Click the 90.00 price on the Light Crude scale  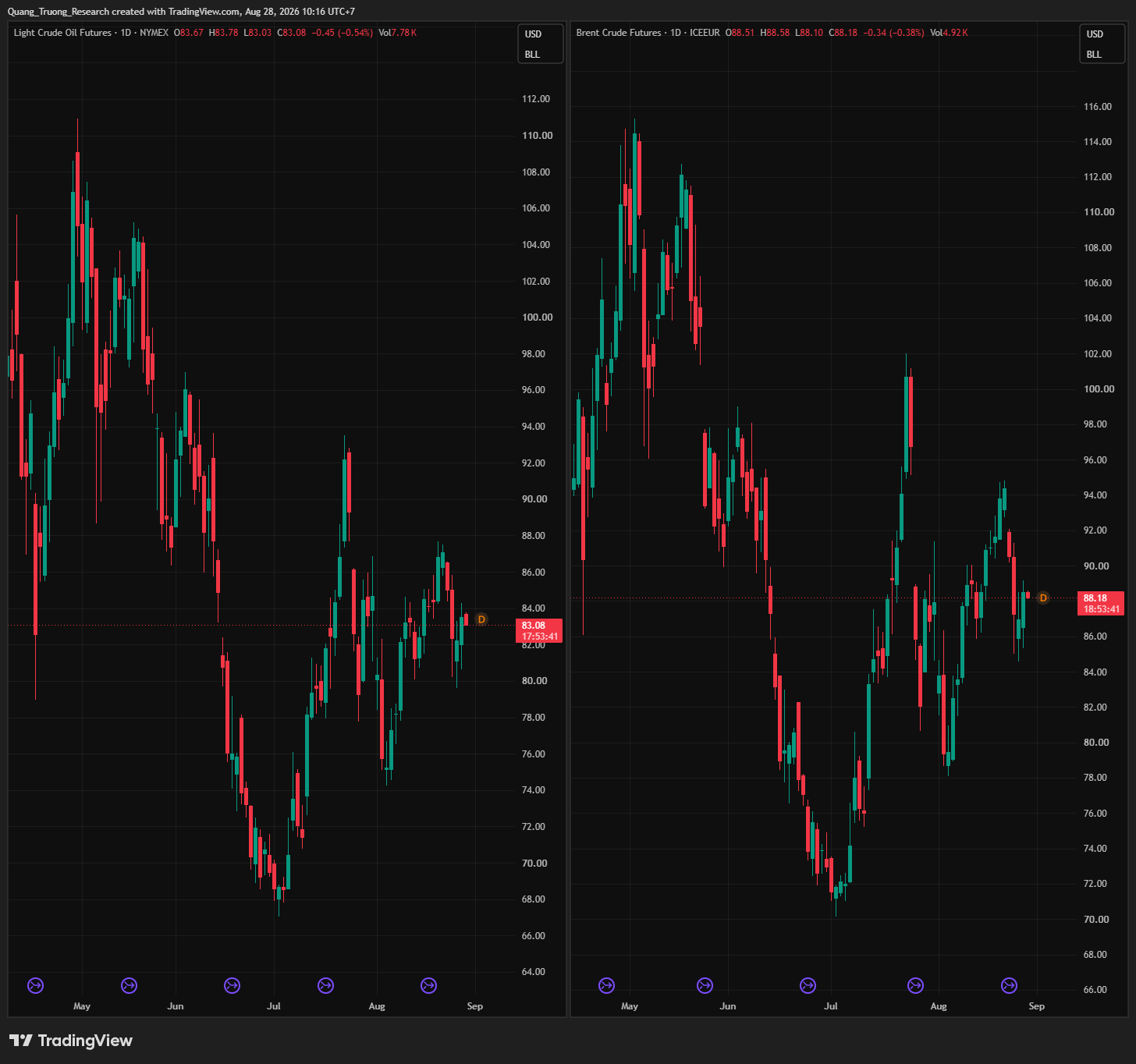point(534,499)
